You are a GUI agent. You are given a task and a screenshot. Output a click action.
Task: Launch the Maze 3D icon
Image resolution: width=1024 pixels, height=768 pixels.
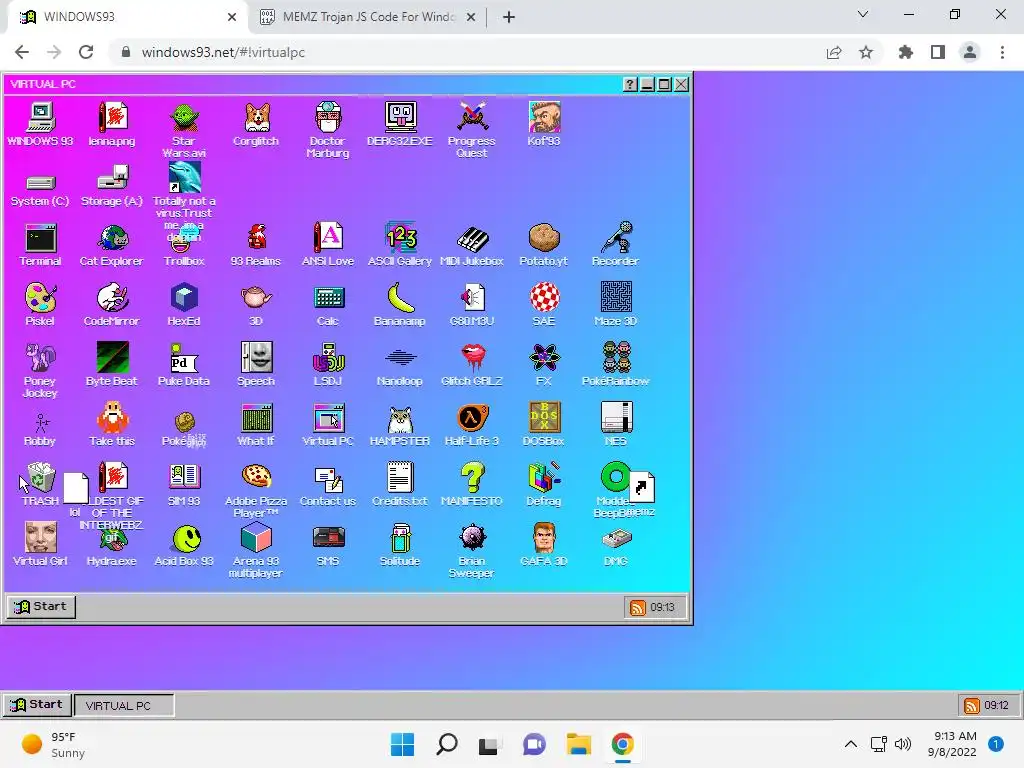[615, 298]
